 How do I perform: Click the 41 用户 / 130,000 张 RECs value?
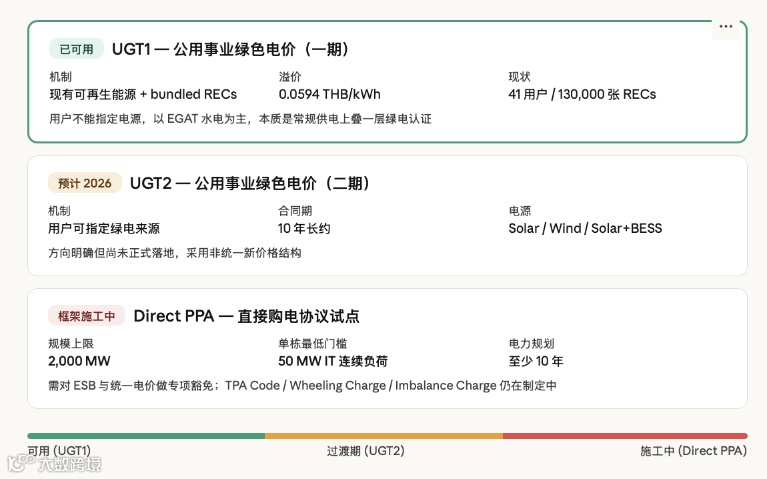click(x=582, y=94)
